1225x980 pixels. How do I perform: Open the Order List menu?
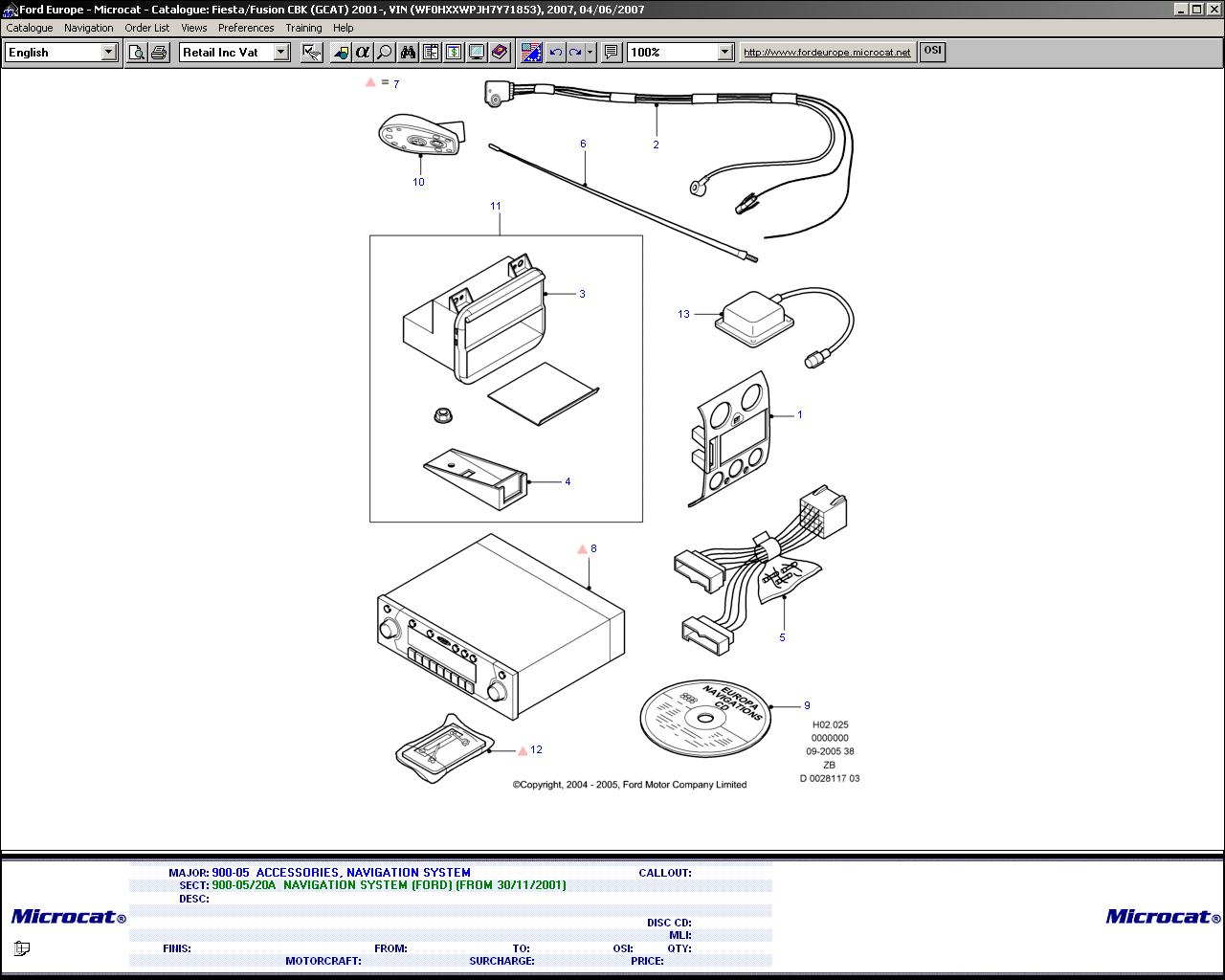click(146, 28)
